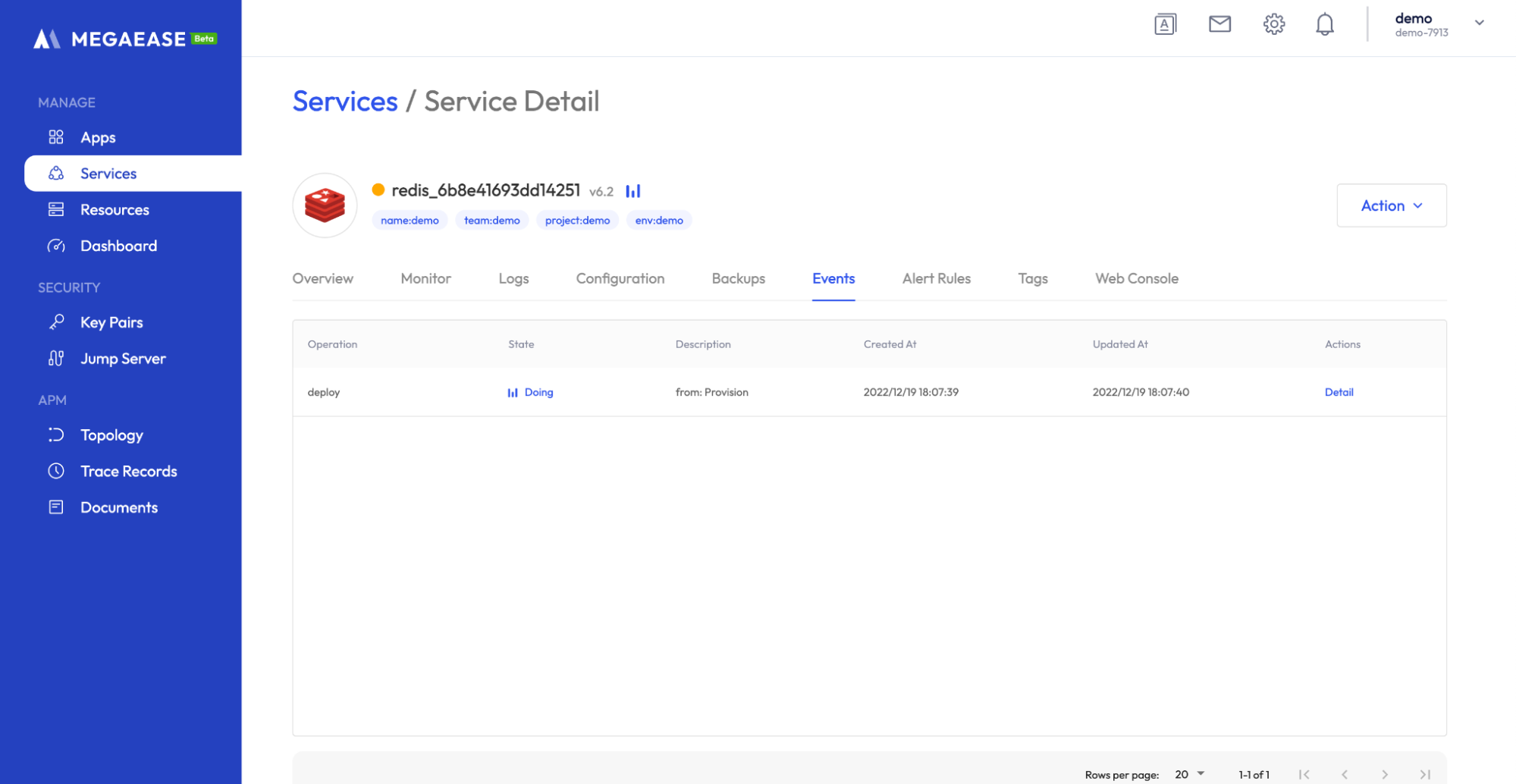Open Trace Records from sidebar
The width and height of the screenshot is (1516, 784).
[129, 471]
